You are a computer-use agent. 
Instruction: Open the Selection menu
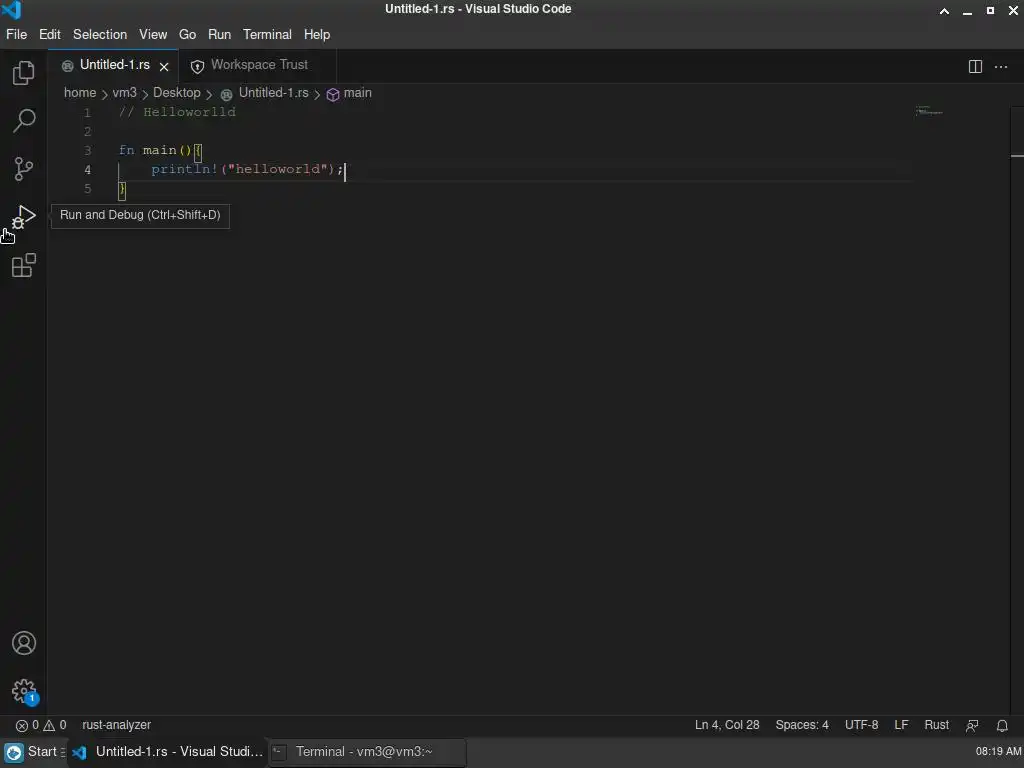[x=100, y=35]
